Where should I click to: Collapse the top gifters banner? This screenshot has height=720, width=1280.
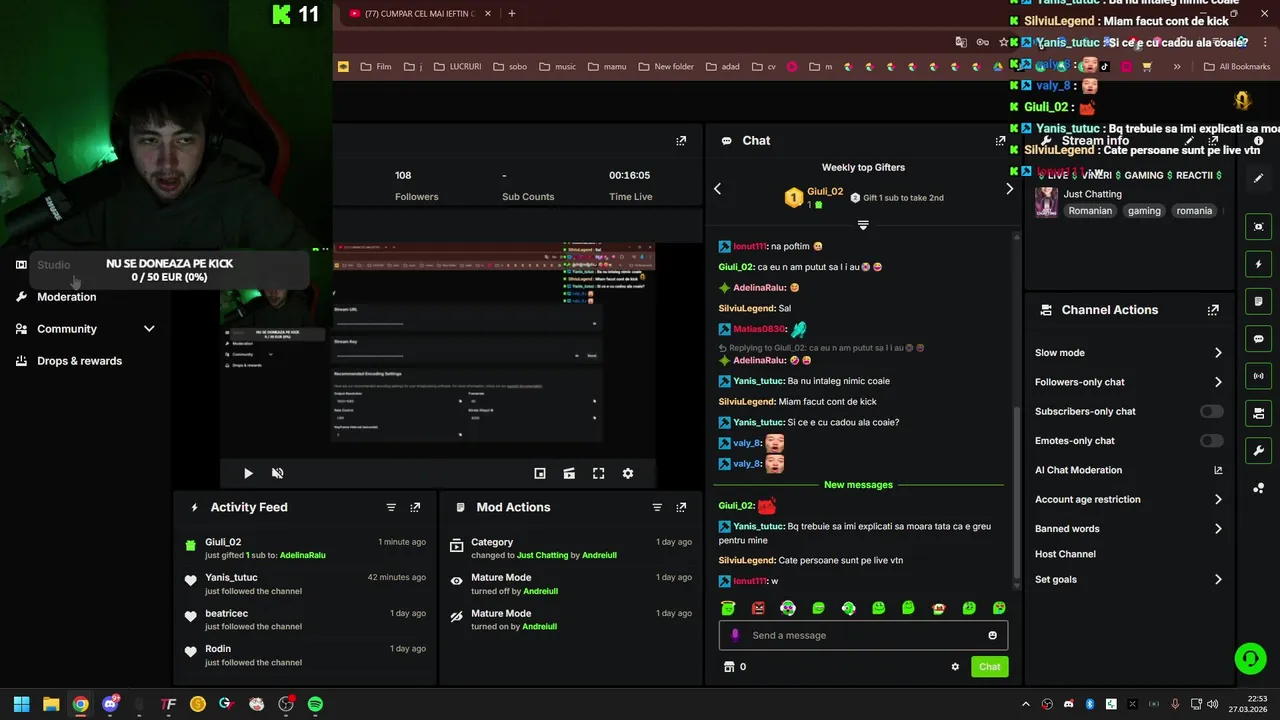point(863,225)
